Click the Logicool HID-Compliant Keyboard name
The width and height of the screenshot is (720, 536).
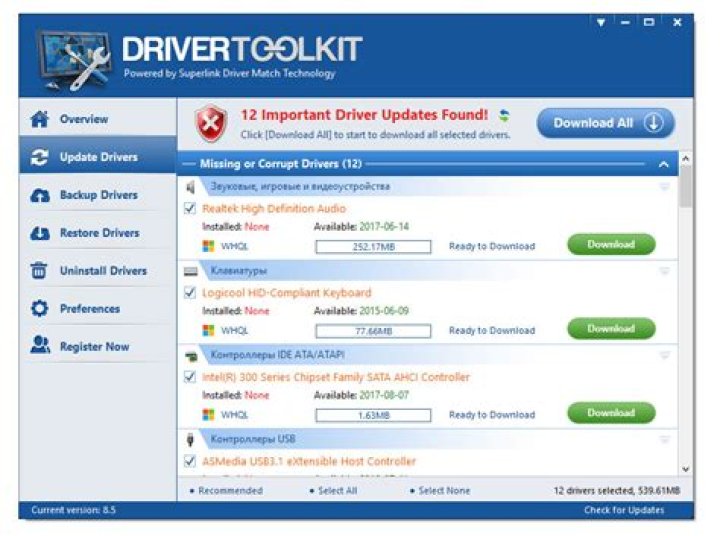pyautogui.click(x=287, y=293)
